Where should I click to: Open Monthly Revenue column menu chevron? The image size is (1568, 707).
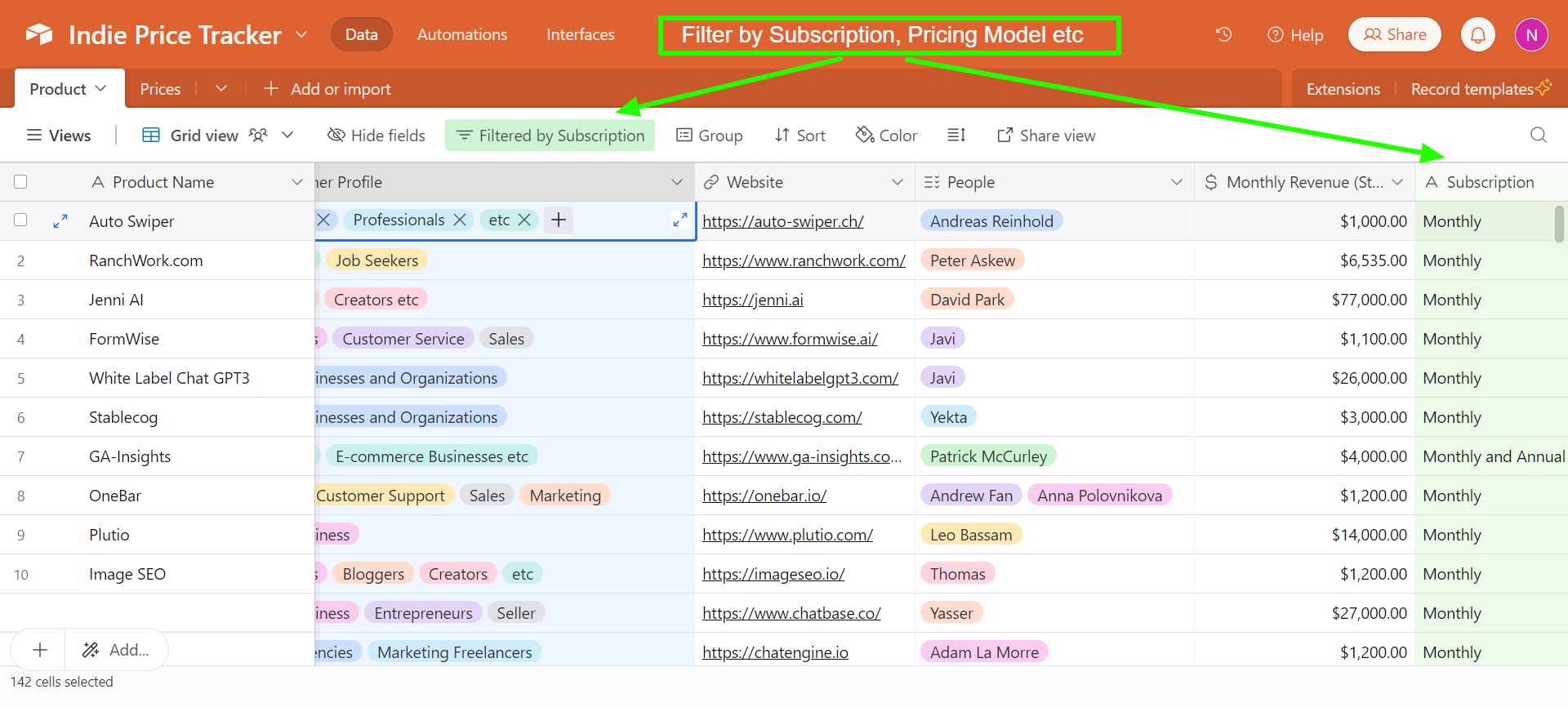click(x=1397, y=182)
